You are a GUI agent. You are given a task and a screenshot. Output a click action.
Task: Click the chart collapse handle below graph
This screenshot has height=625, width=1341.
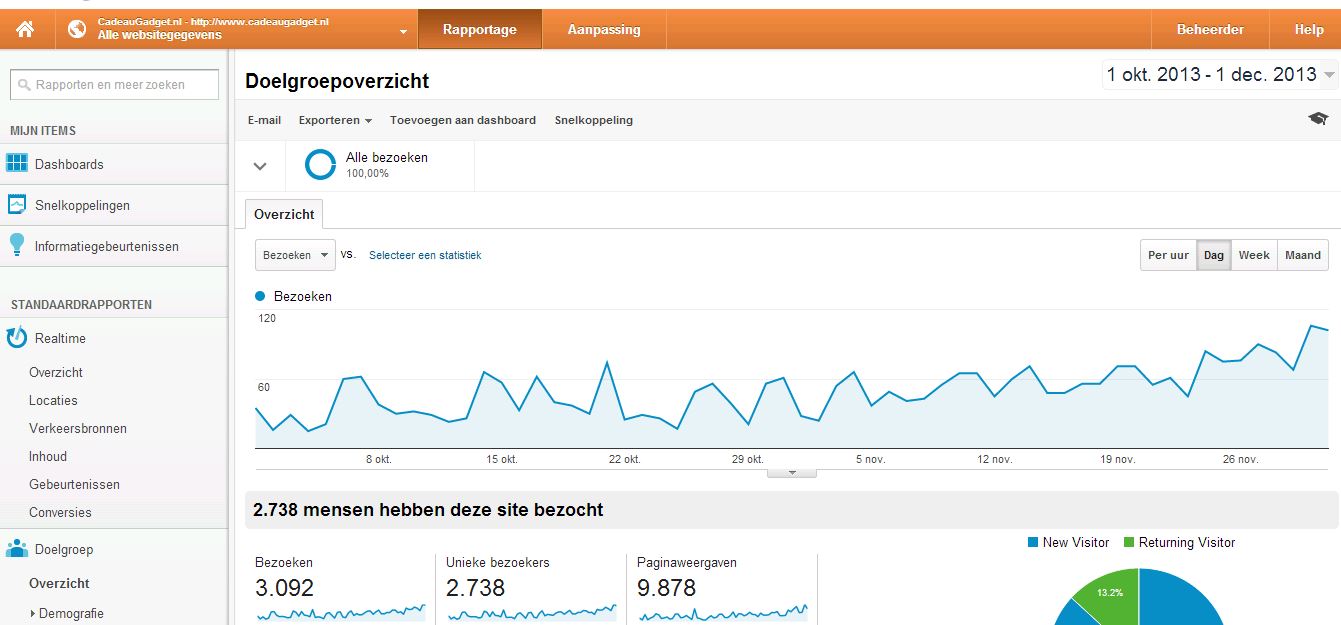coord(792,473)
